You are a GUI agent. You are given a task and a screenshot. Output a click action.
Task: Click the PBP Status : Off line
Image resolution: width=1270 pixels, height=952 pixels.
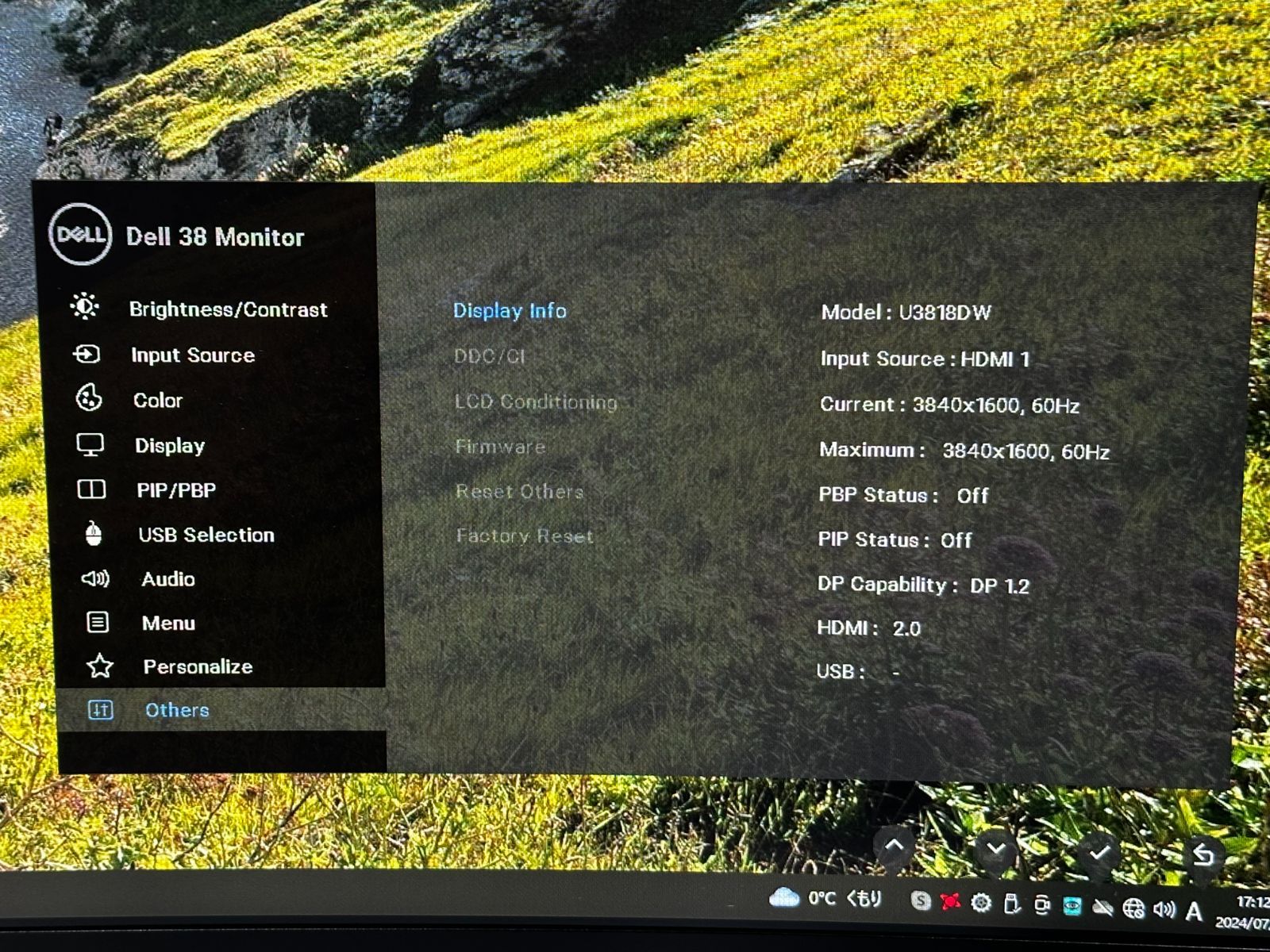point(903,495)
